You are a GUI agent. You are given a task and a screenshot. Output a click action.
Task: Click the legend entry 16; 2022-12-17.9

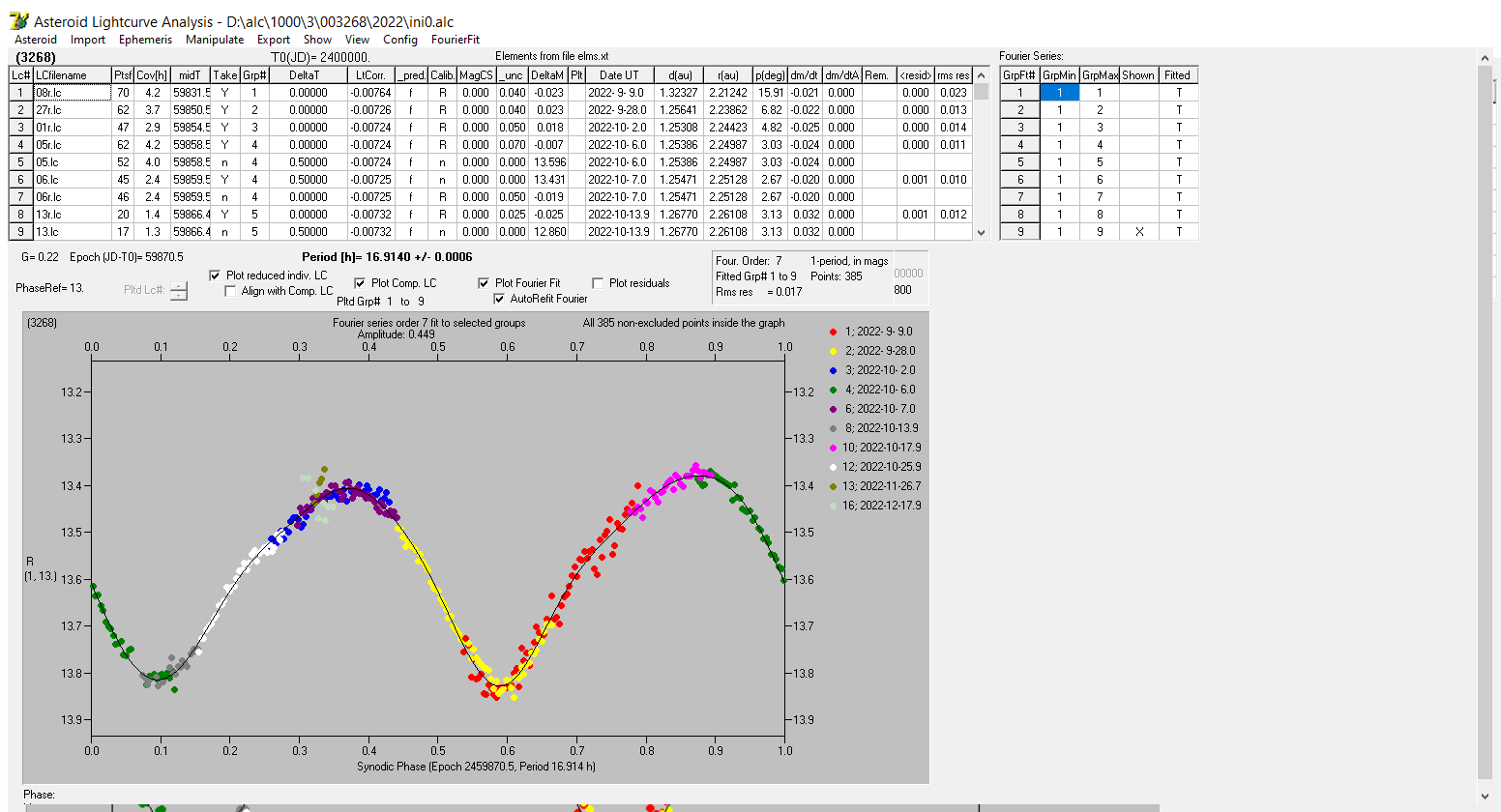pos(882,506)
